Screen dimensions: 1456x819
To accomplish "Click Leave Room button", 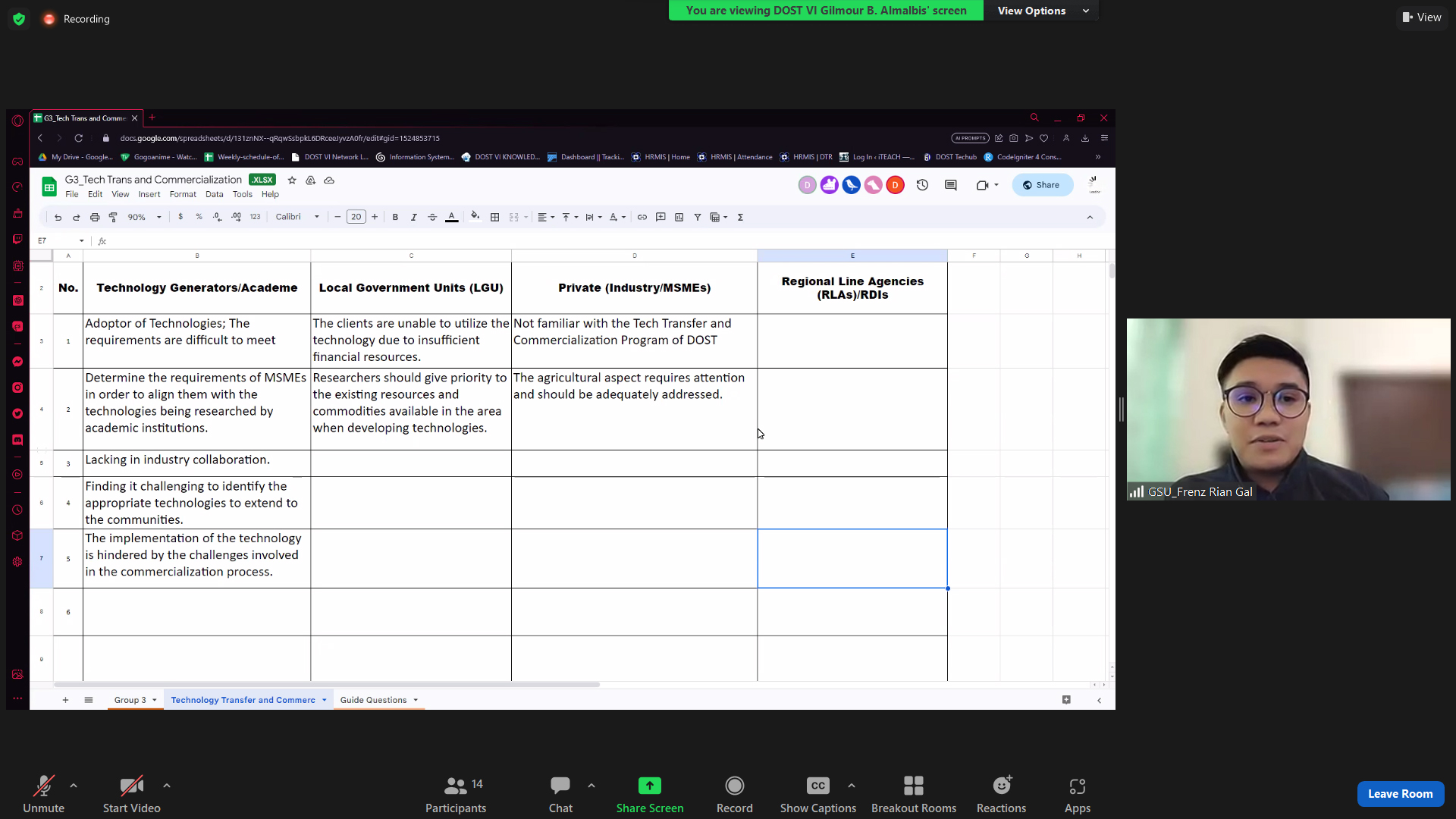I will (x=1400, y=794).
